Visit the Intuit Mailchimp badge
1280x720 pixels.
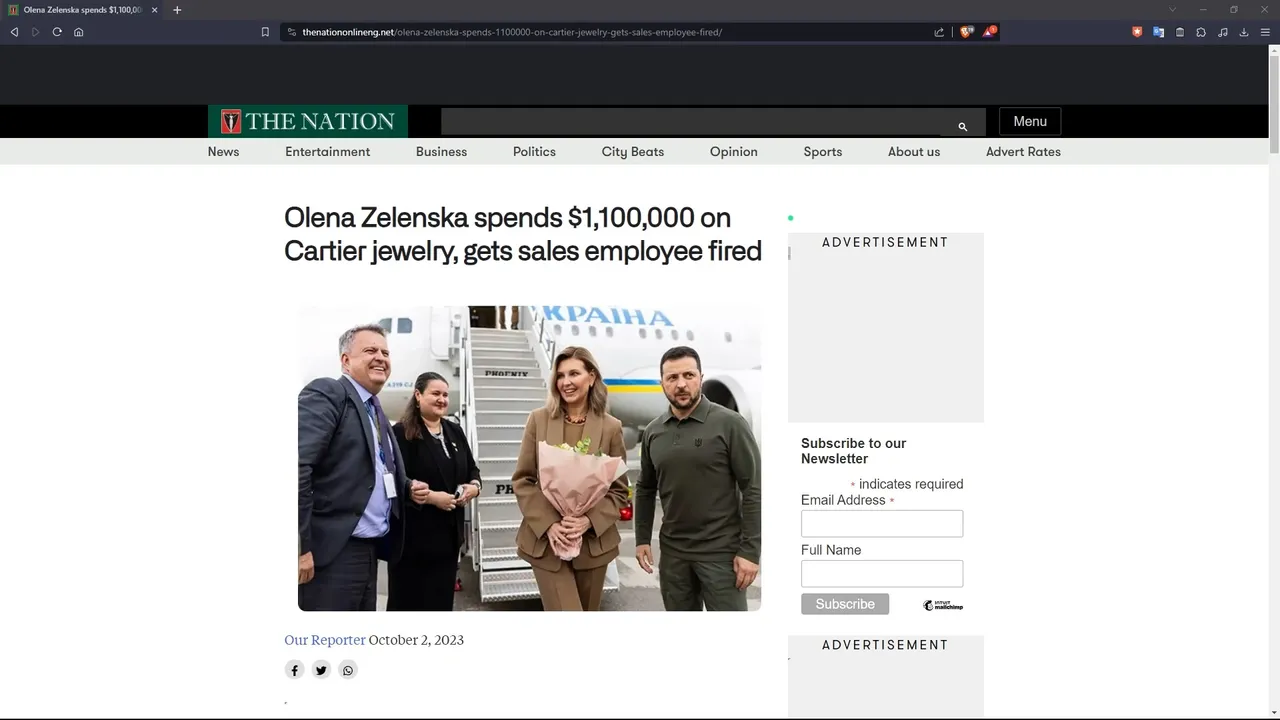943,605
